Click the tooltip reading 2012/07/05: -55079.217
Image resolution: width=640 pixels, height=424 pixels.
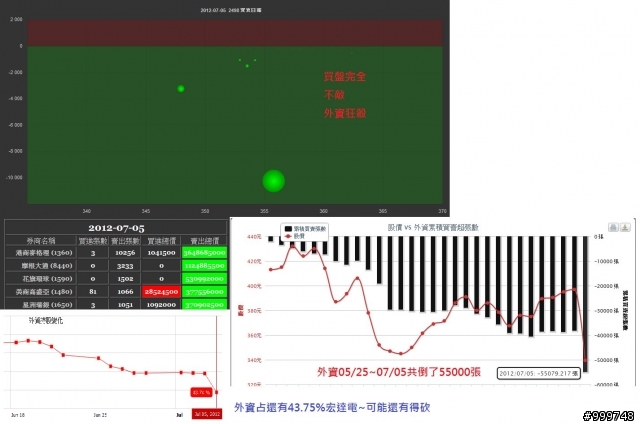(539, 373)
